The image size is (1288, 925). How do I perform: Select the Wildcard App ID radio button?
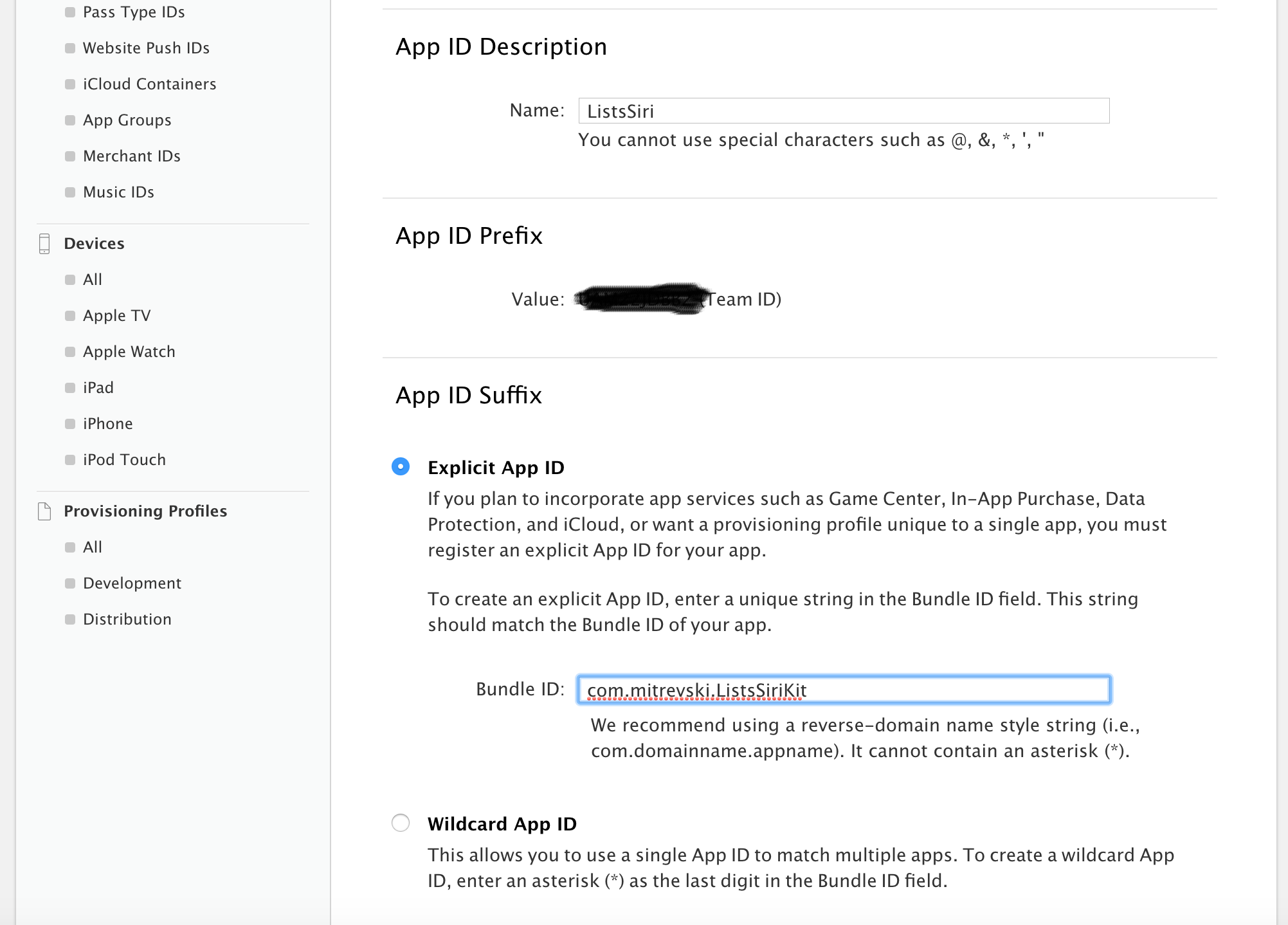[401, 823]
